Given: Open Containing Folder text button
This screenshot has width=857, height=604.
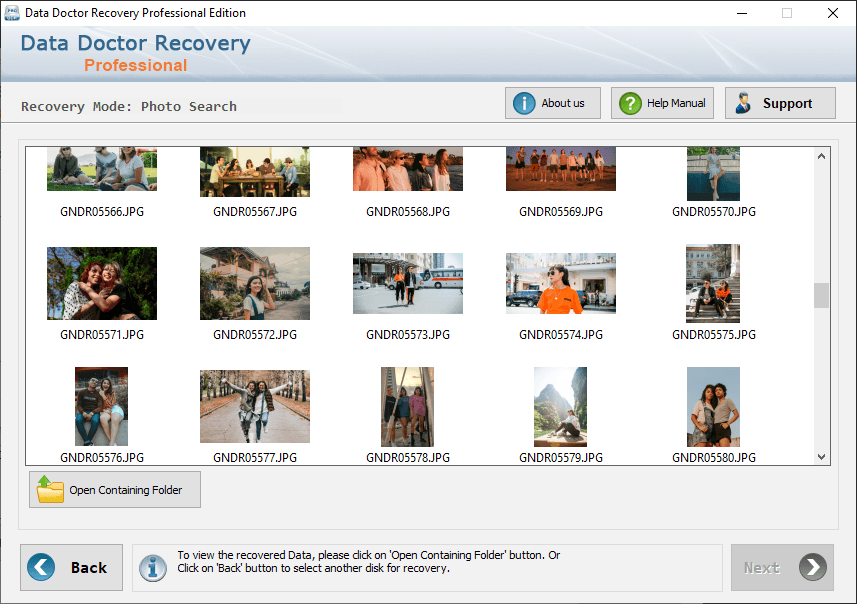Looking at the screenshot, I should coord(126,490).
